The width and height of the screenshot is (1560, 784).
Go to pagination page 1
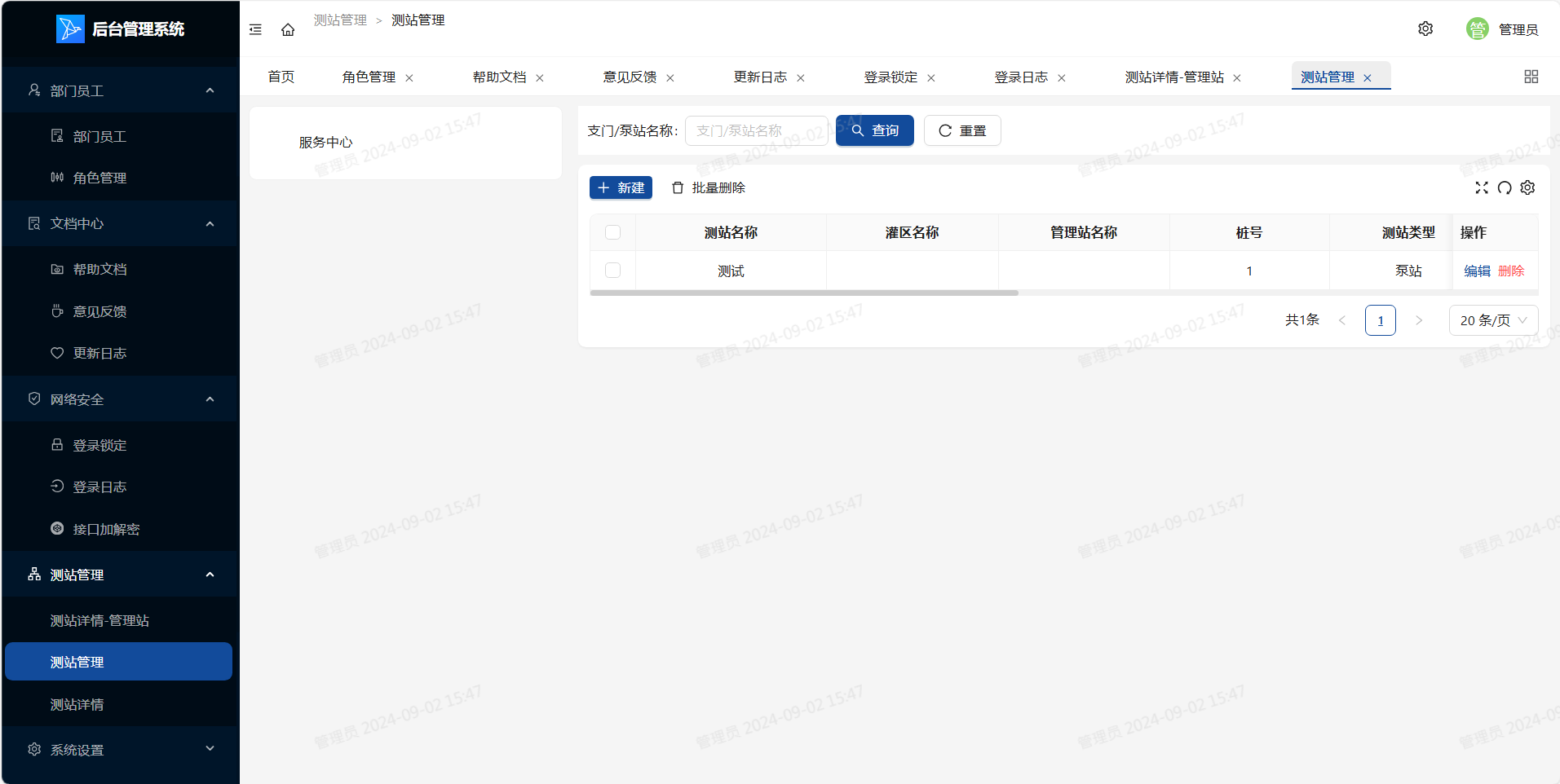coord(1381,320)
